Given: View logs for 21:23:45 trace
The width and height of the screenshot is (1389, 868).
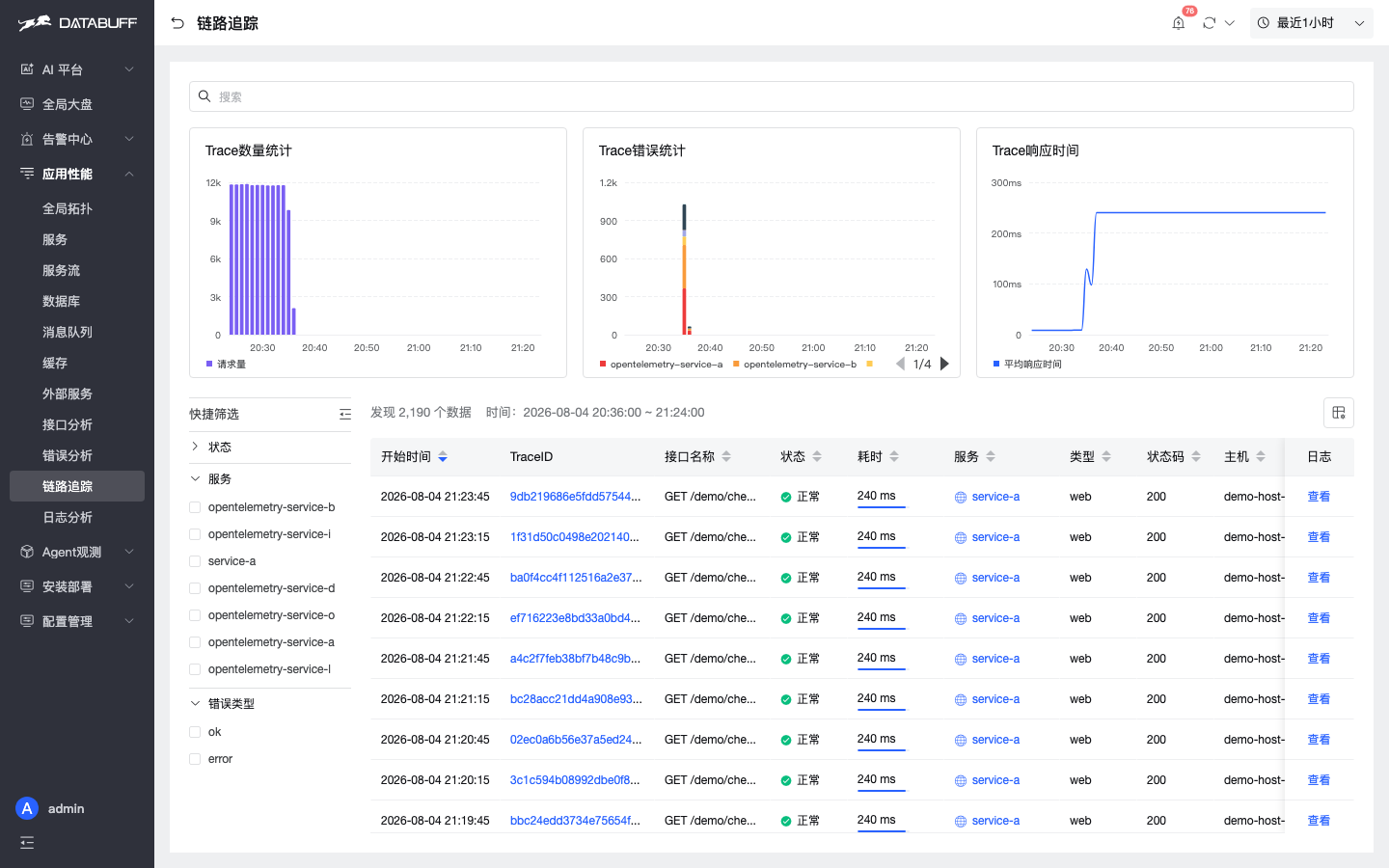Looking at the screenshot, I should [1319, 497].
